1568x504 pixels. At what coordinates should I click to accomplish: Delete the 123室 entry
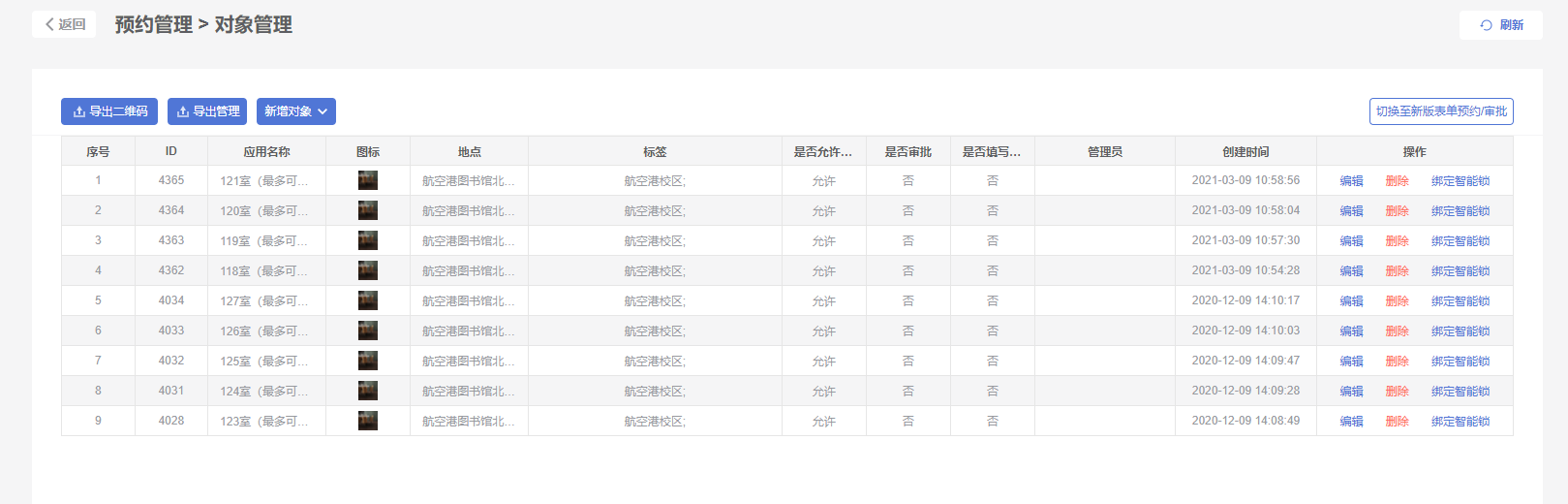(1397, 422)
